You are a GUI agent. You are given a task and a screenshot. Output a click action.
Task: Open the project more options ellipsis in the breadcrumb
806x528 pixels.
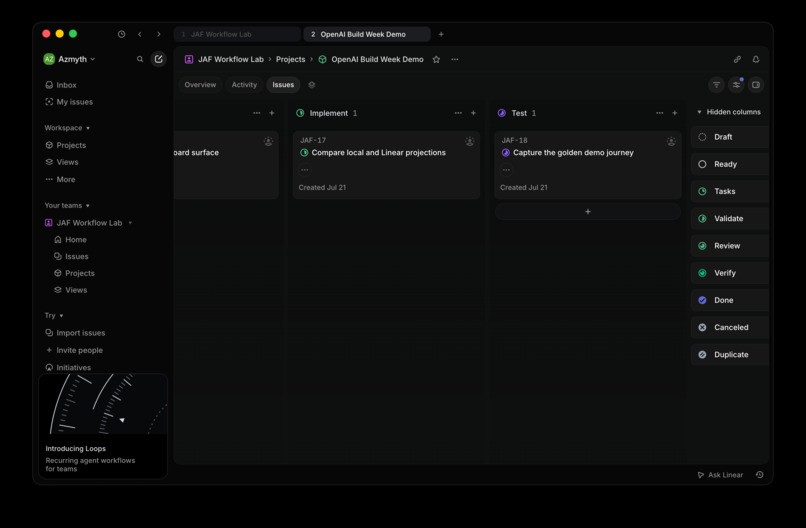click(x=455, y=59)
